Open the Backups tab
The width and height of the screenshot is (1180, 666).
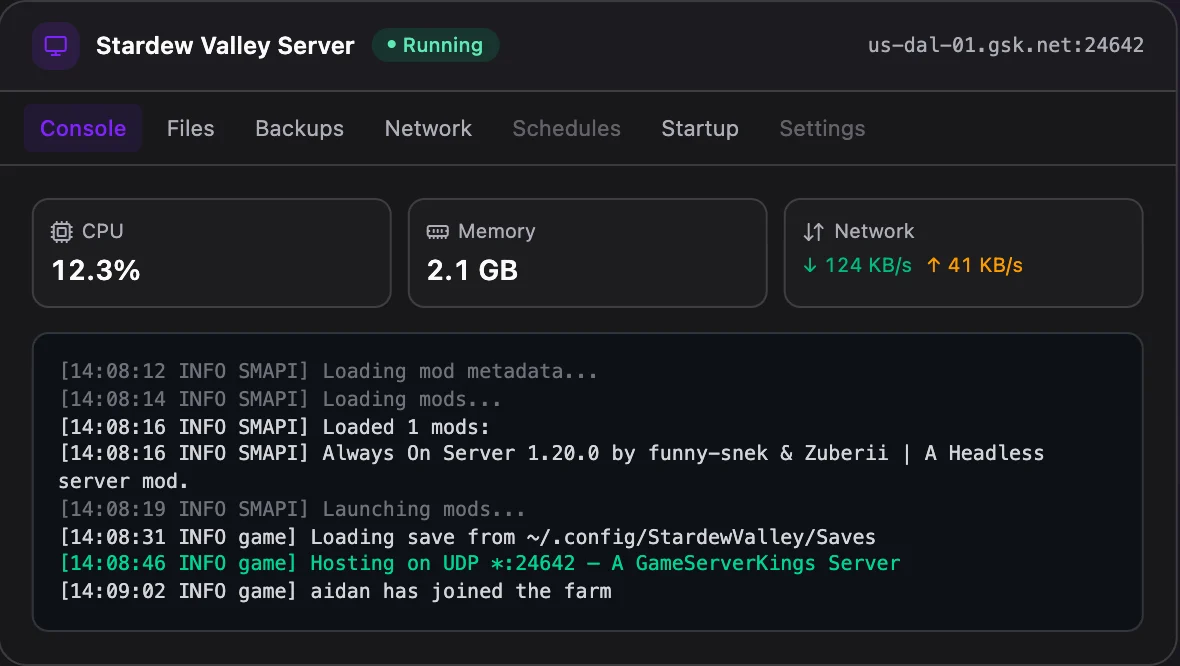[300, 129]
